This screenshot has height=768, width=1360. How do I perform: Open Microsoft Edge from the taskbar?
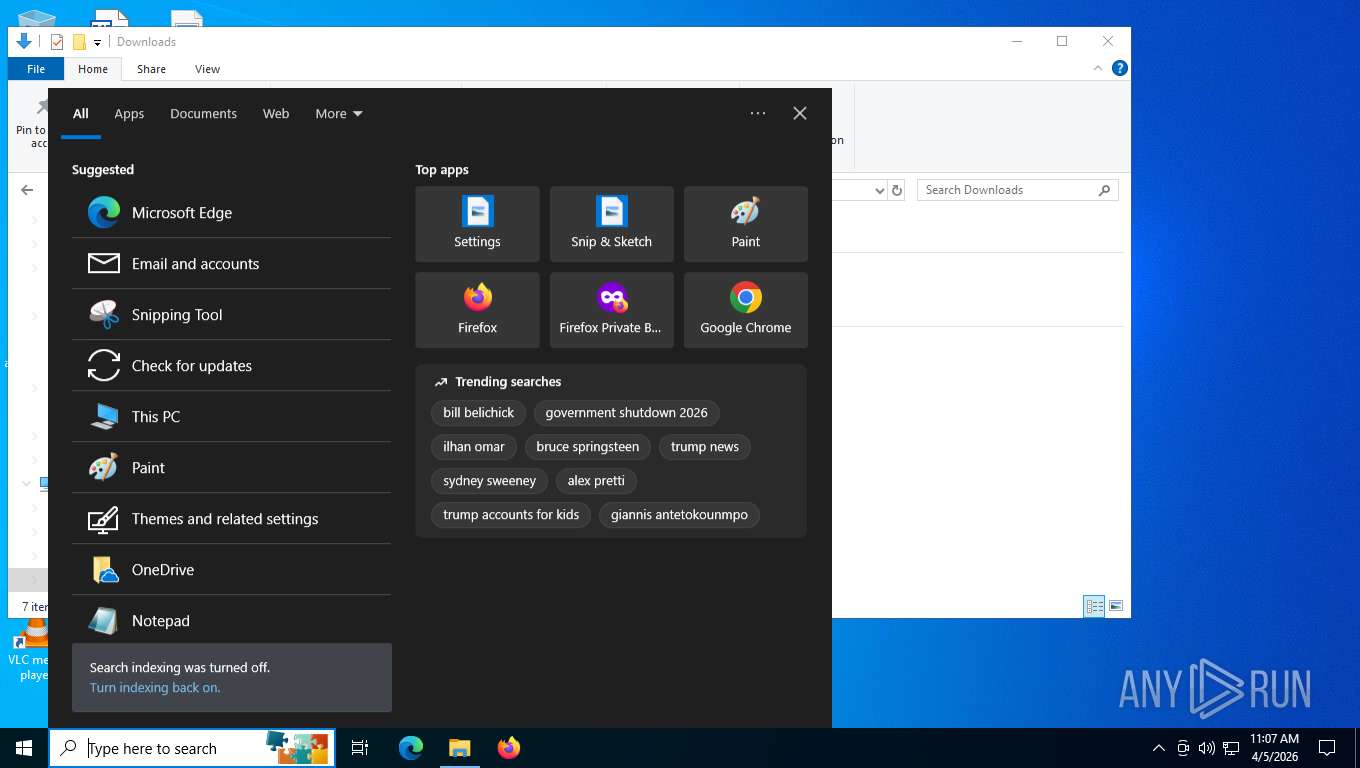coord(410,748)
